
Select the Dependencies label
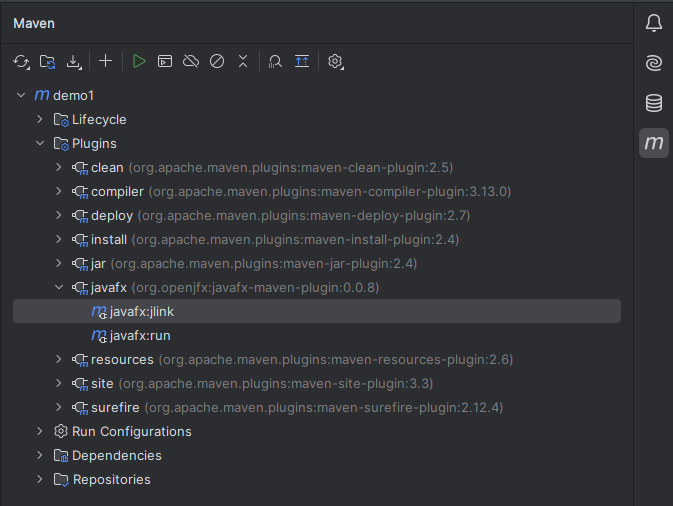(x=117, y=455)
